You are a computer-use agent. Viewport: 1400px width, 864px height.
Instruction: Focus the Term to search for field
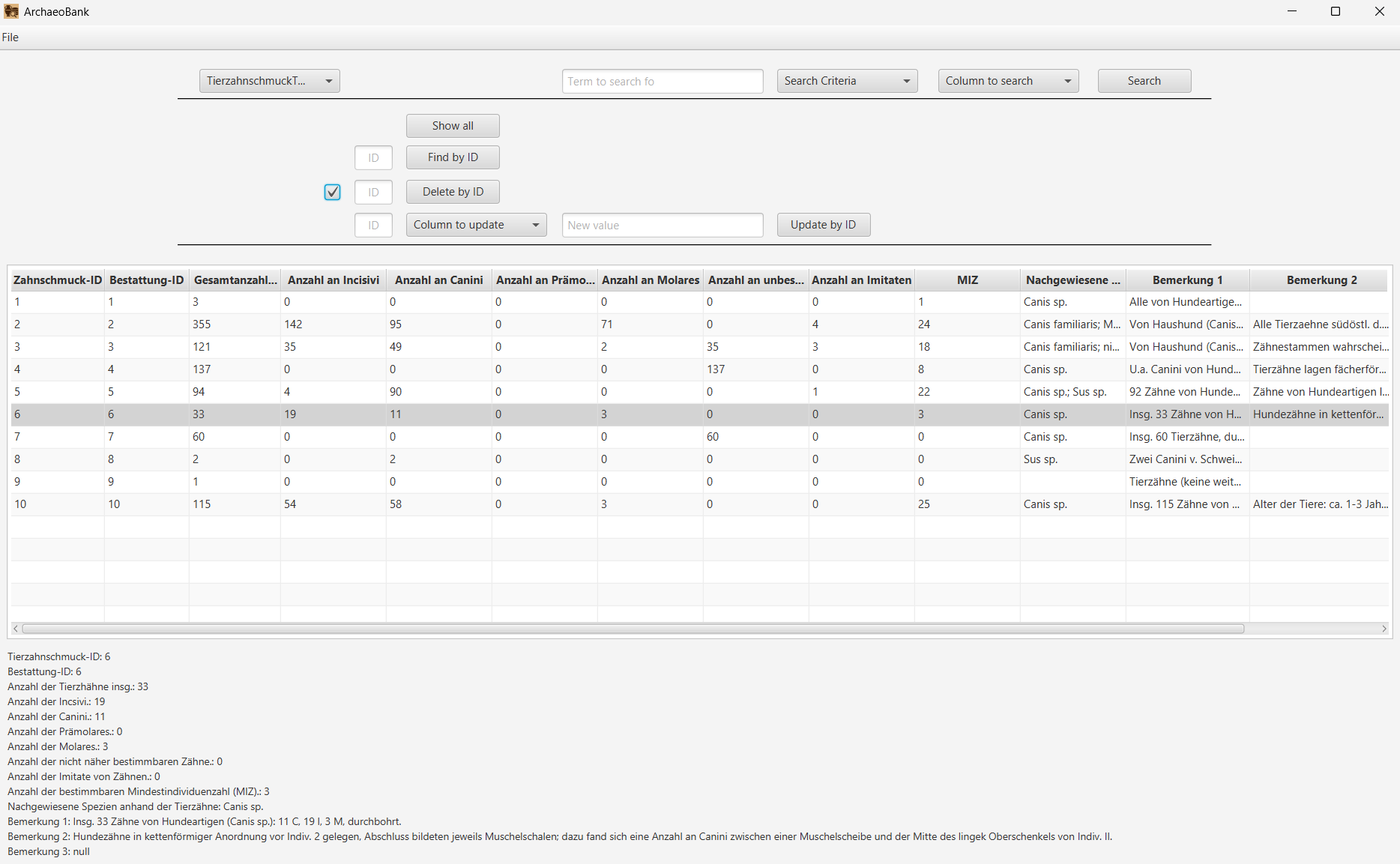pyautogui.click(x=662, y=81)
